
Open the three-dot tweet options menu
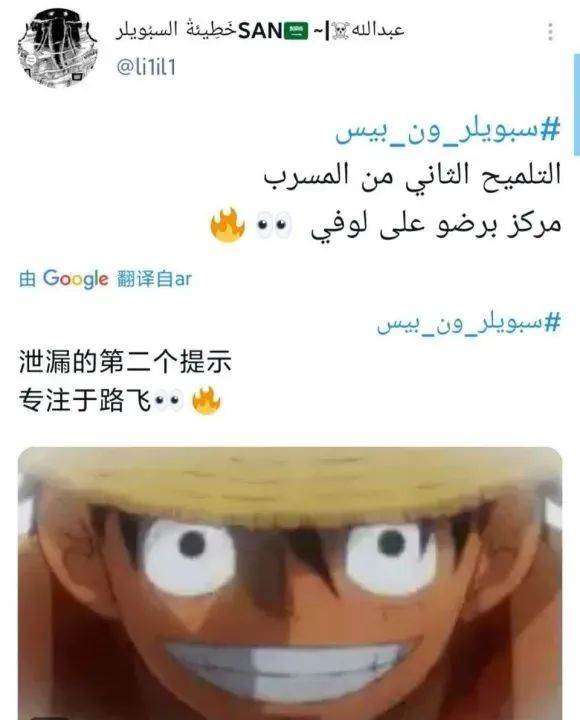pyautogui.click(x=550, y=31)
